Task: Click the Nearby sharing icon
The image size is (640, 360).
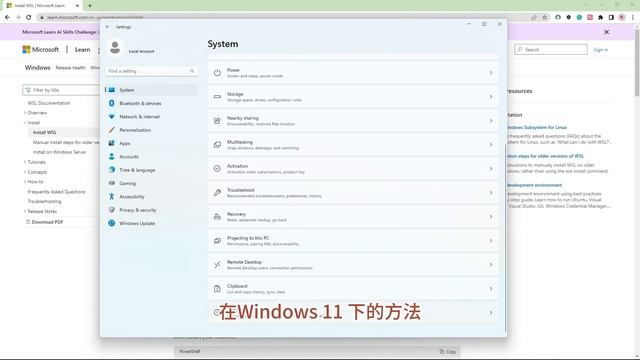Action: (x=217, y=121)
